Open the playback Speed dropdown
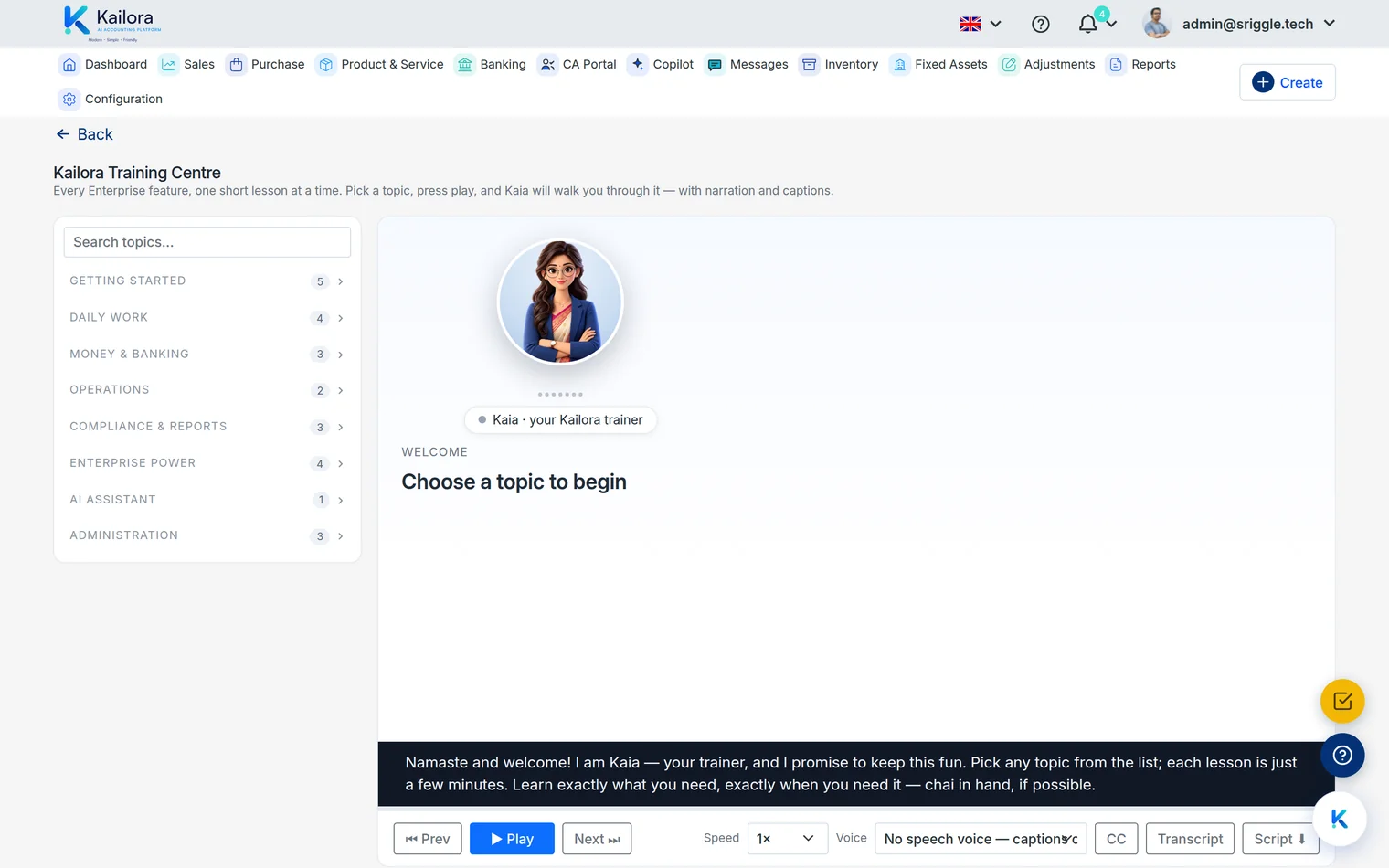The width and height of the screenshot is (1389, 868). pos(787,839)
